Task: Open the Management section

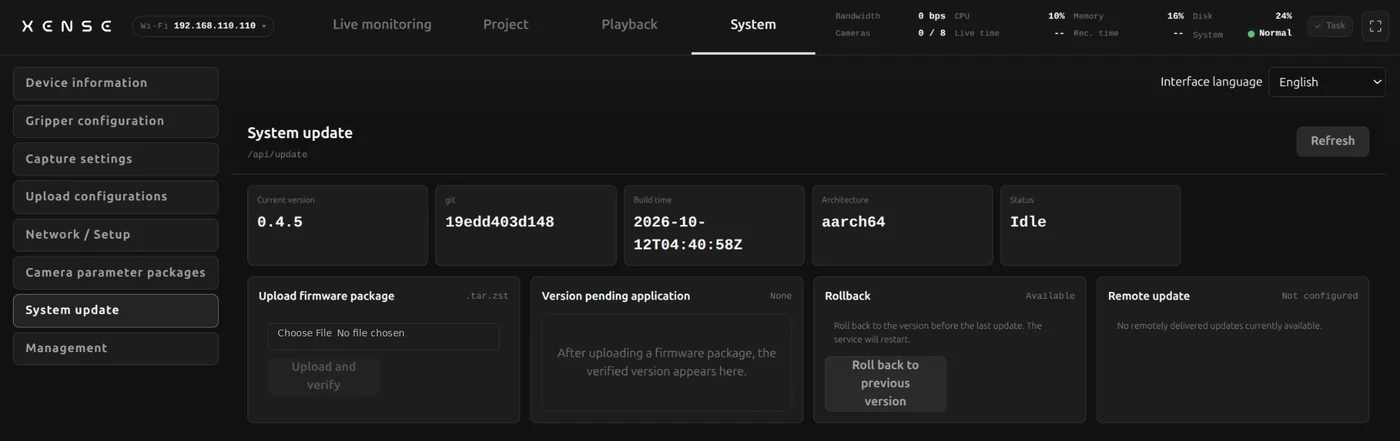Action: (116, 348)
